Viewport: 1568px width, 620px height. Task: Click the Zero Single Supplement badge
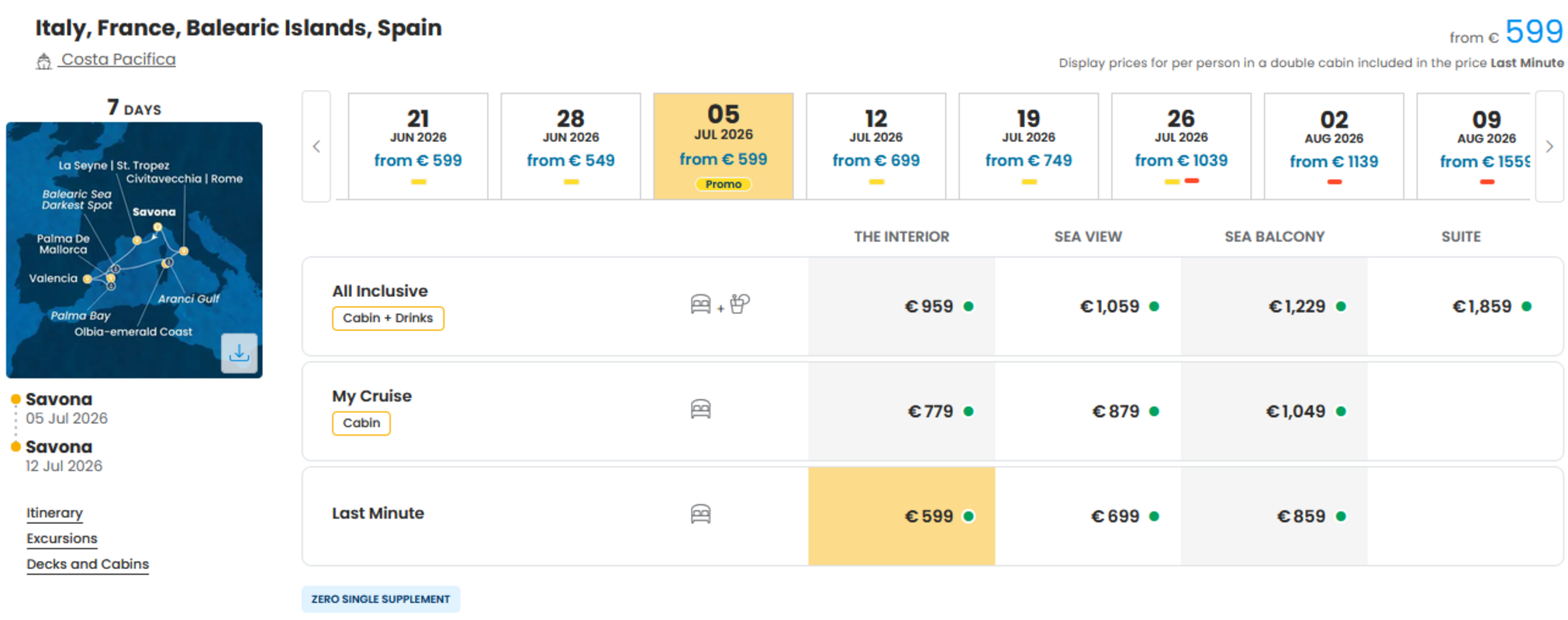(x=381, y=599)
